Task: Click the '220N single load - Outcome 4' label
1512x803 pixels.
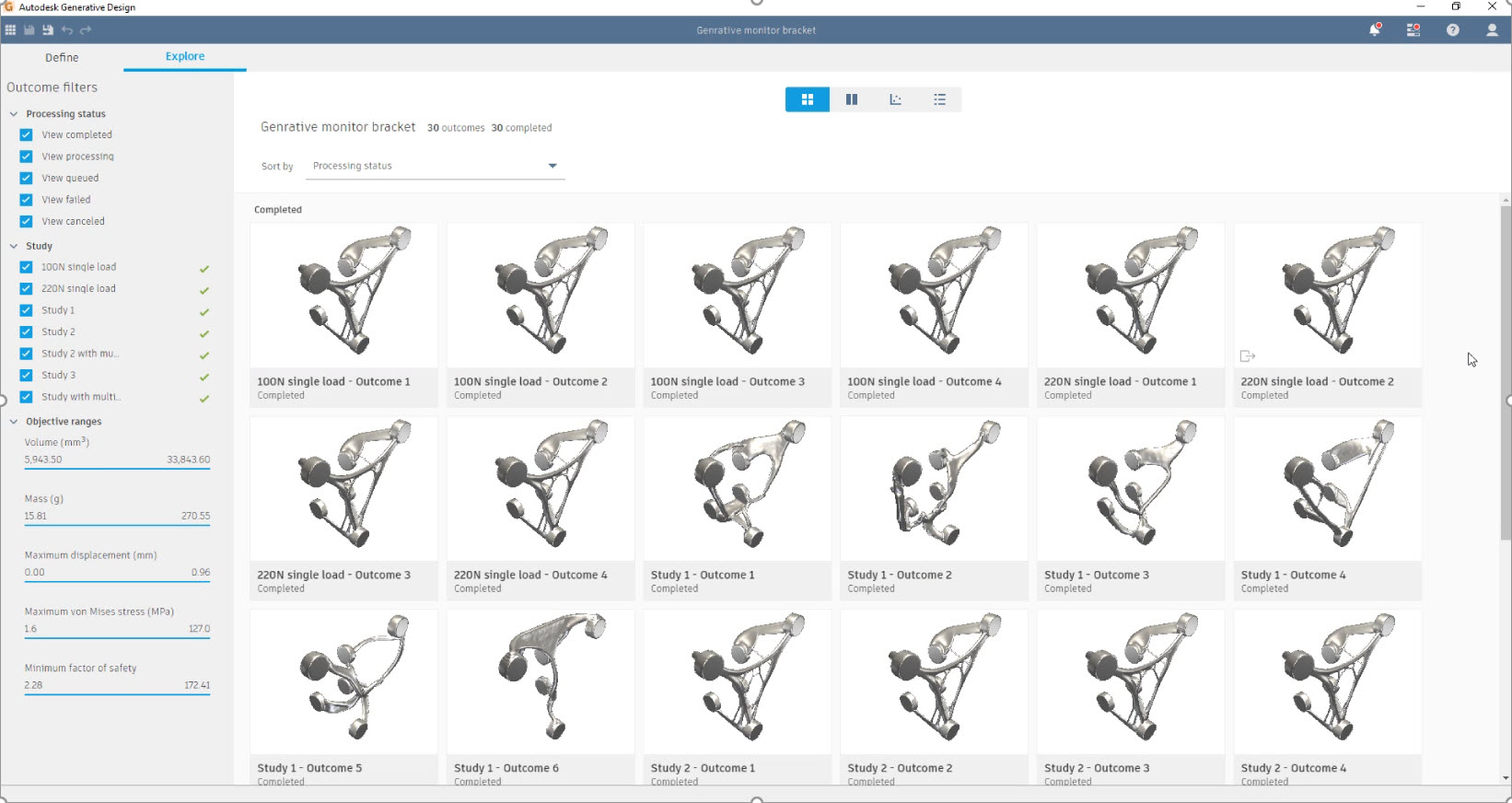Action: pos(530,575)
